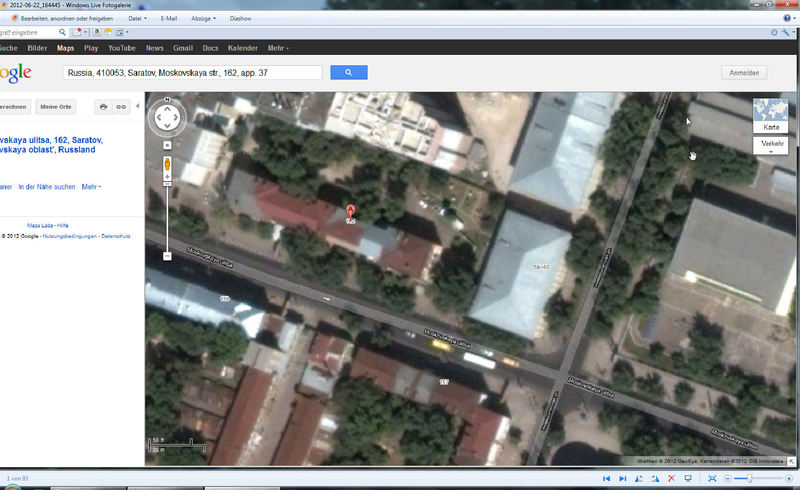This screenshot has height=490, width=800.
Task: Open the YouTube tab in Google bar
Action: pyautogui.click(x=122, y=47)
